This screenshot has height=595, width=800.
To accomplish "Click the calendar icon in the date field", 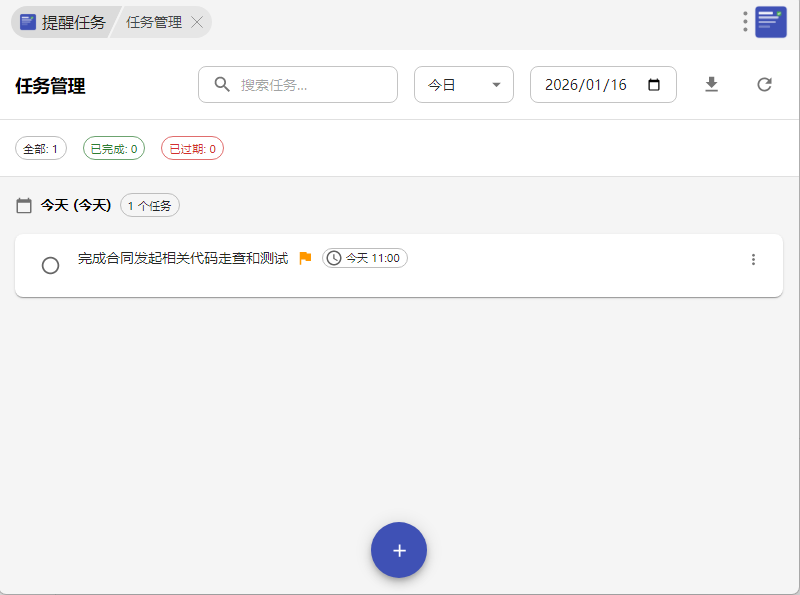I will [655, 85].
